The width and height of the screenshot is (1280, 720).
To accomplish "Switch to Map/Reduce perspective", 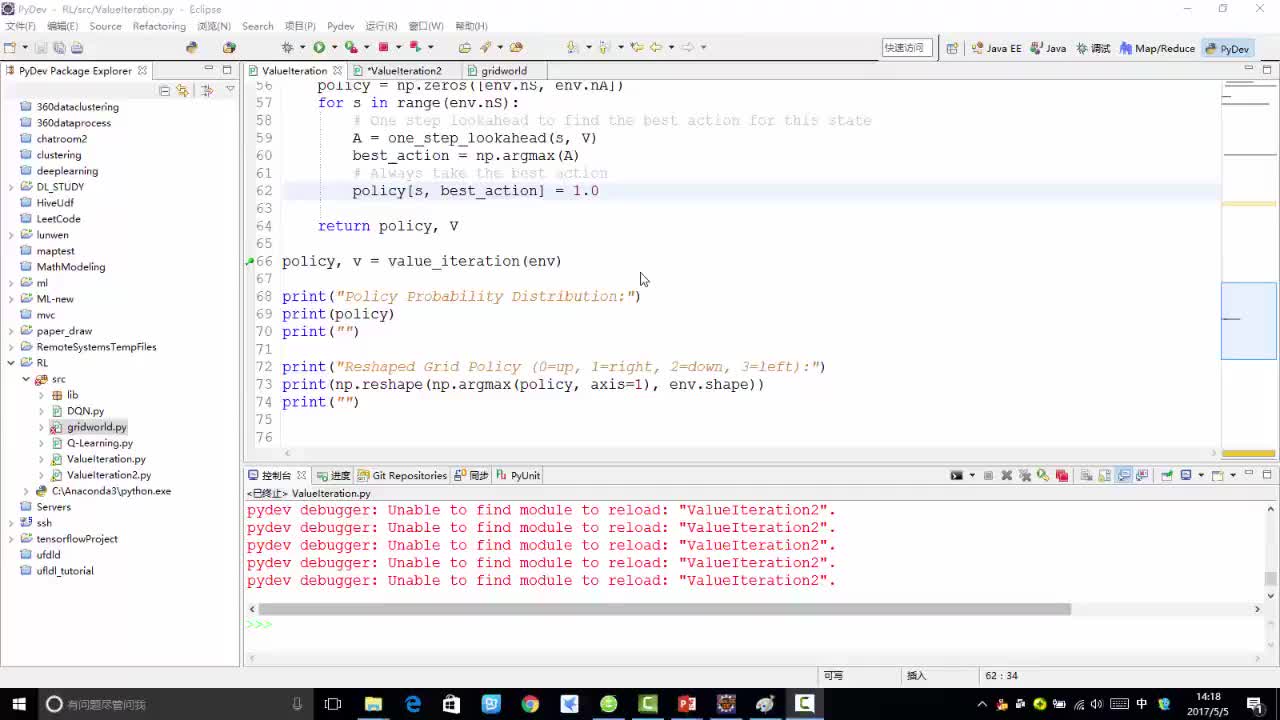I will pos(1157,48).
